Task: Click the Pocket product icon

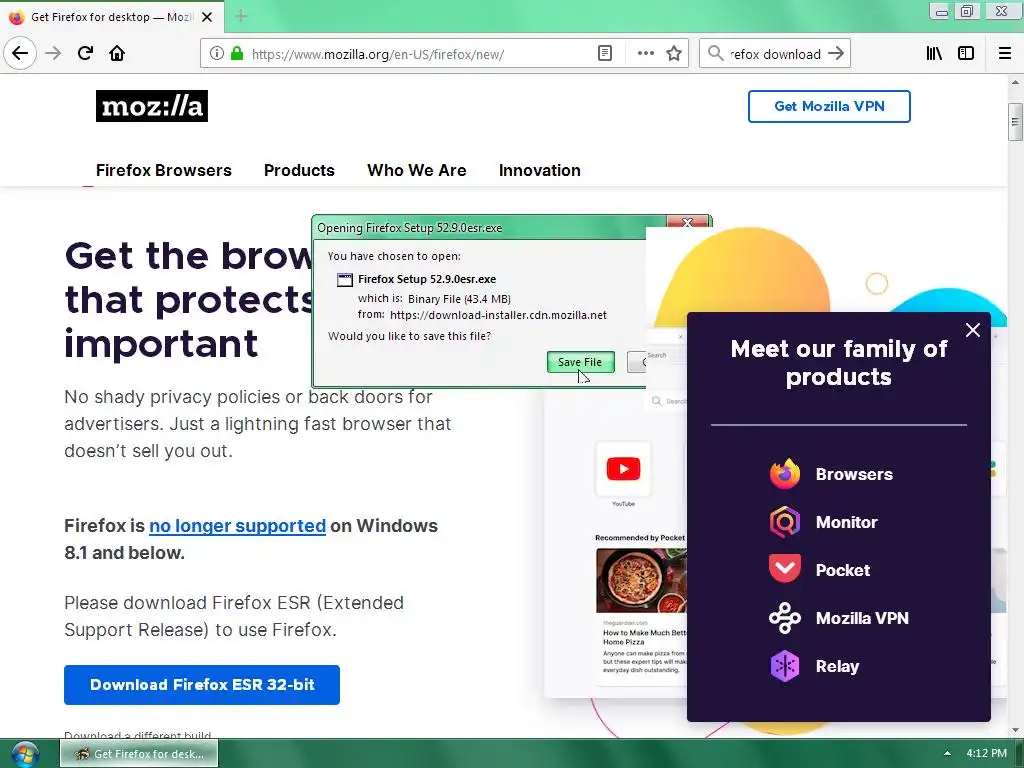Action: tap(784, 569)
